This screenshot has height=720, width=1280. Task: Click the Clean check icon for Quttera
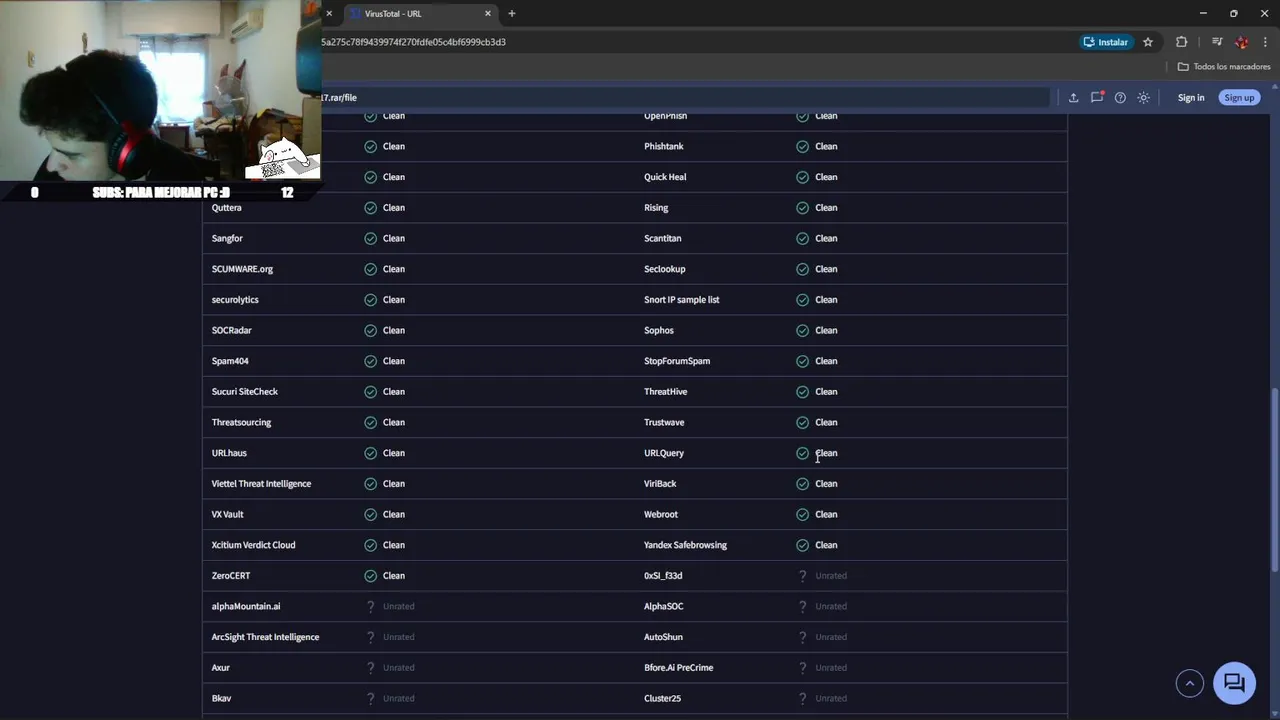click(x=370, y=207)
